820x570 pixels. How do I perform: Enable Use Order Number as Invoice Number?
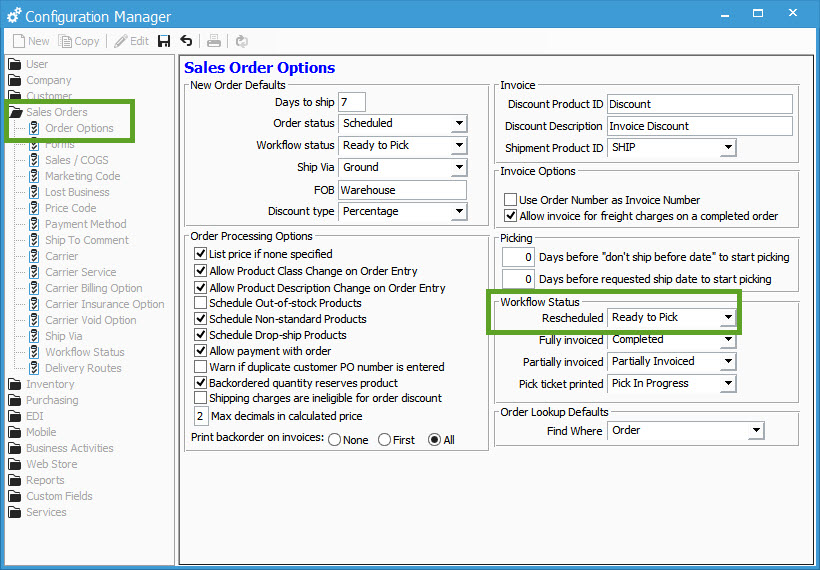pyautogui.click(x=510, y=200)
